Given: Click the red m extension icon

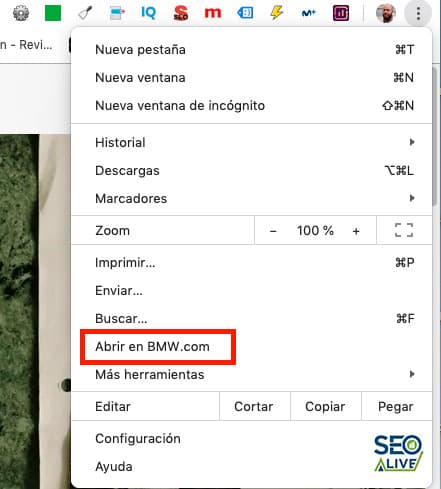Looking at the screenshot, I should (213, 13).
